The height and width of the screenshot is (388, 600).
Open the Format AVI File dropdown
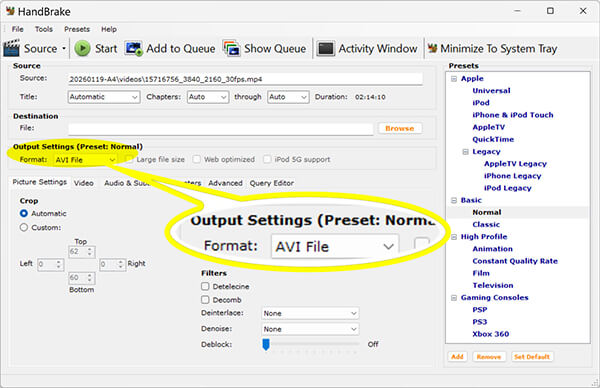85,160
